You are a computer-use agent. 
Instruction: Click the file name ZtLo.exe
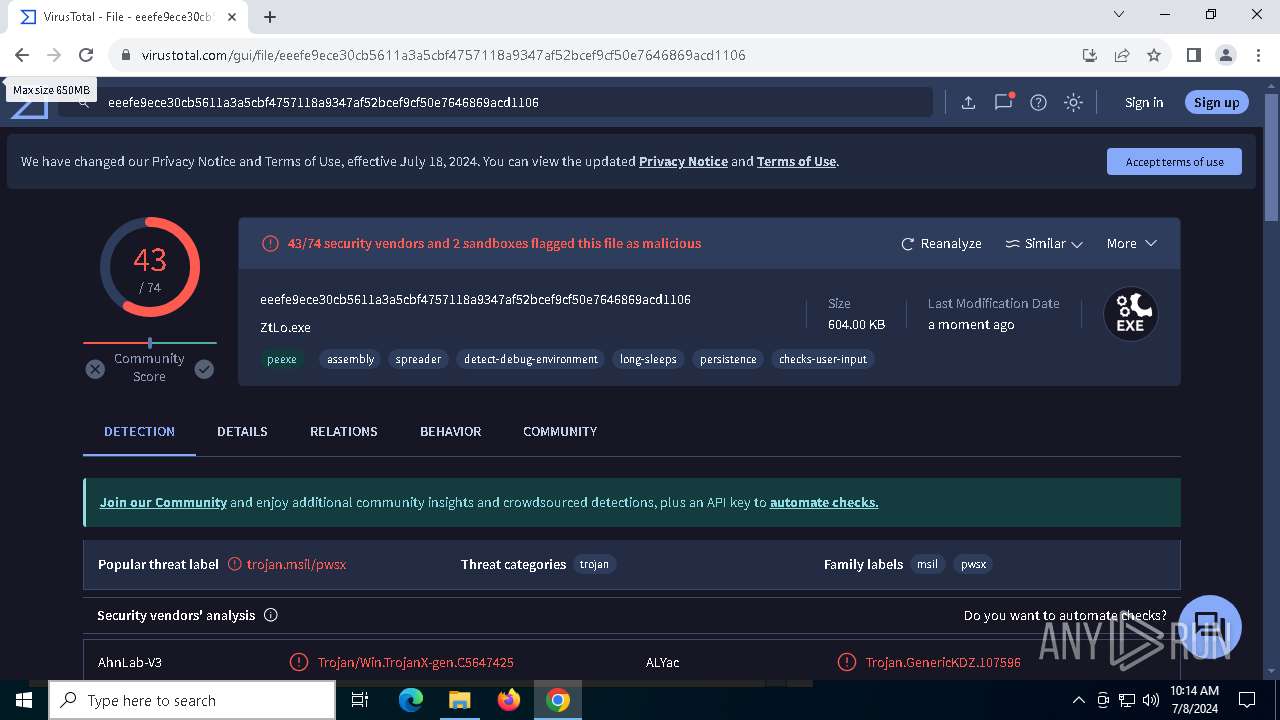tap(285, 327)
